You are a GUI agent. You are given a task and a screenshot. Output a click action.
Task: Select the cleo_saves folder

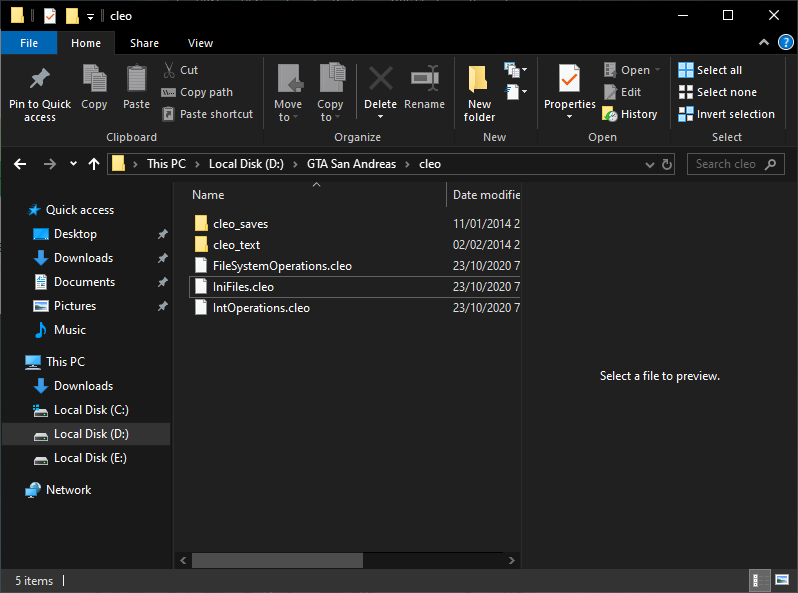240,224
